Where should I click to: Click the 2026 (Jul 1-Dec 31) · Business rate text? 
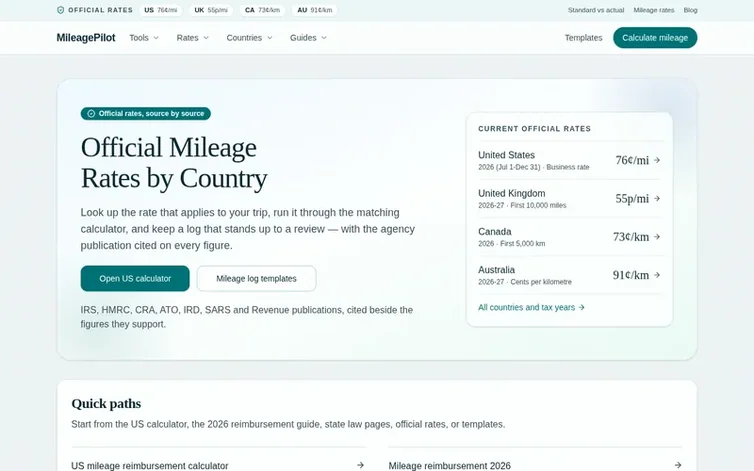click(x=533, y=167)
